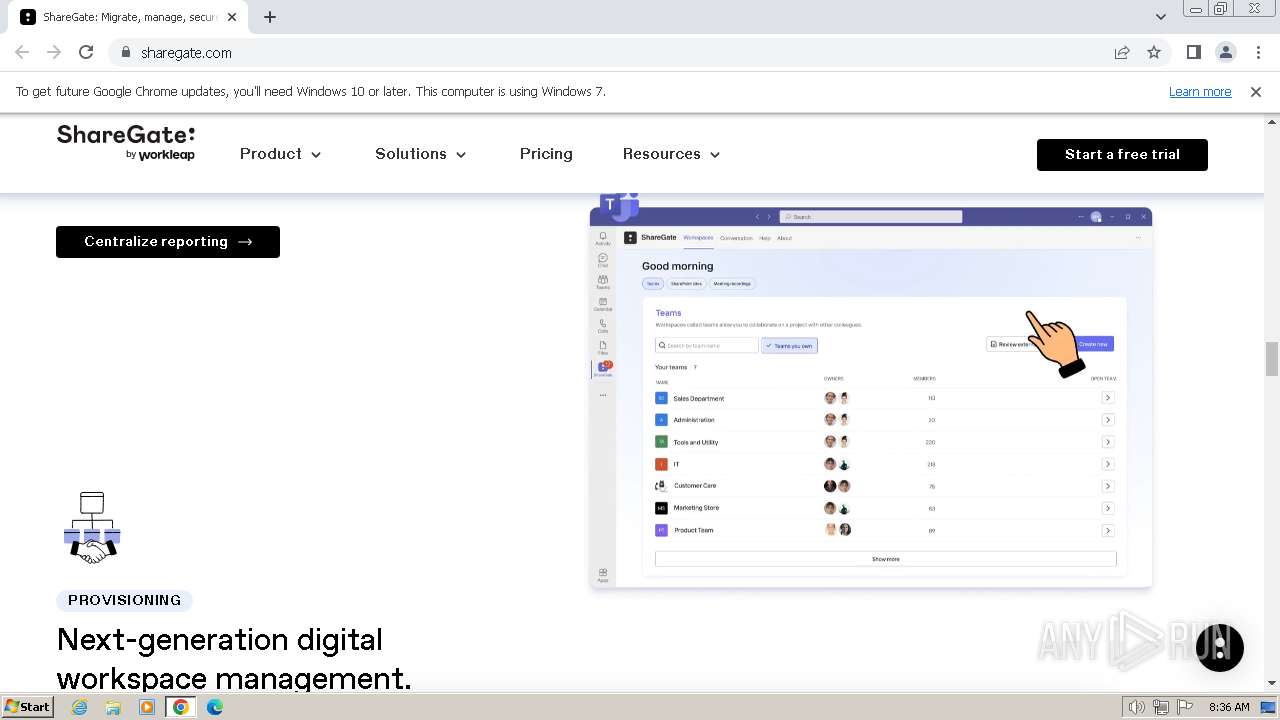
Task: Open Files in Teams sidebar
Action: (x=603, y=347)
